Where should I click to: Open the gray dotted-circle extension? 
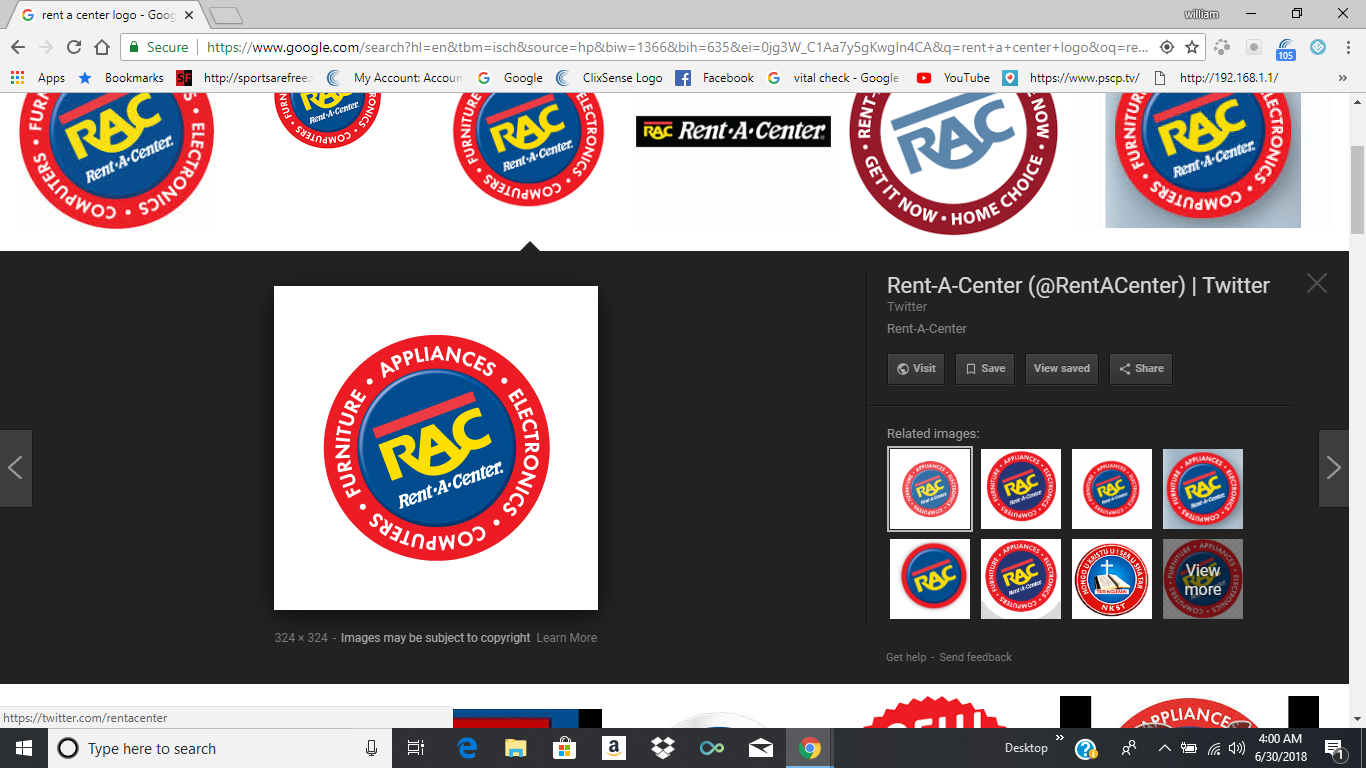(x=1222, y=47)
